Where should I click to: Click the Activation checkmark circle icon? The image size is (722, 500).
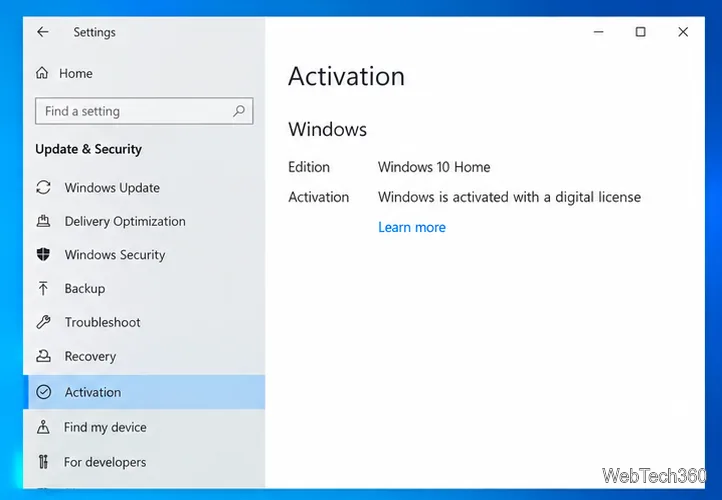click(x=44, y=392)
